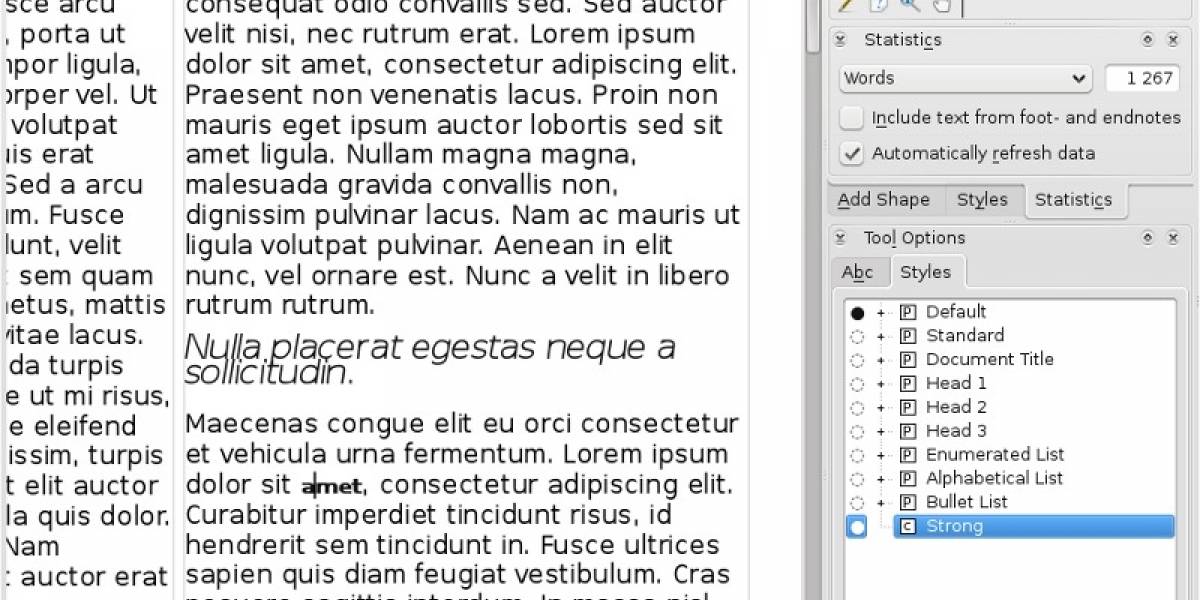The width and height of the screenshot is (1200, 600).
Task: Expand the Alphabetical List style tree node
Action: click(x=881, y=479)
